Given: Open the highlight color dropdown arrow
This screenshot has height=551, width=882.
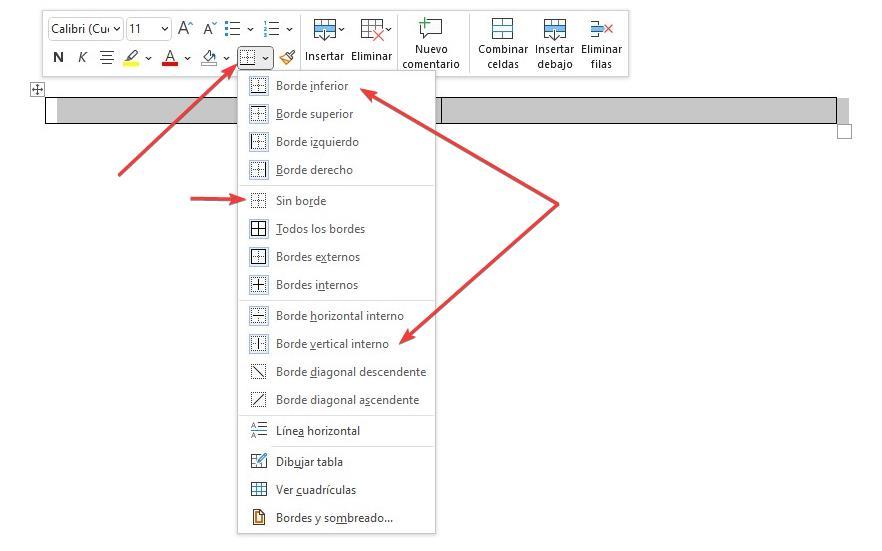Looking at the screenshot, I should tap(148, 58).
